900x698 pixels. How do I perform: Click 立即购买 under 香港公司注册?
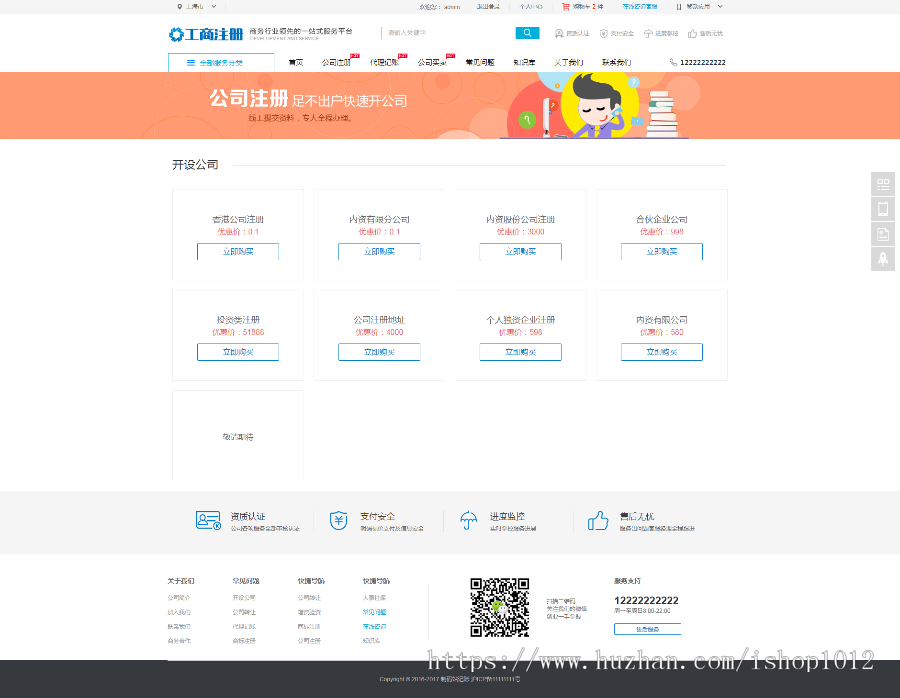pyautogui.click(x=238, y=251)
